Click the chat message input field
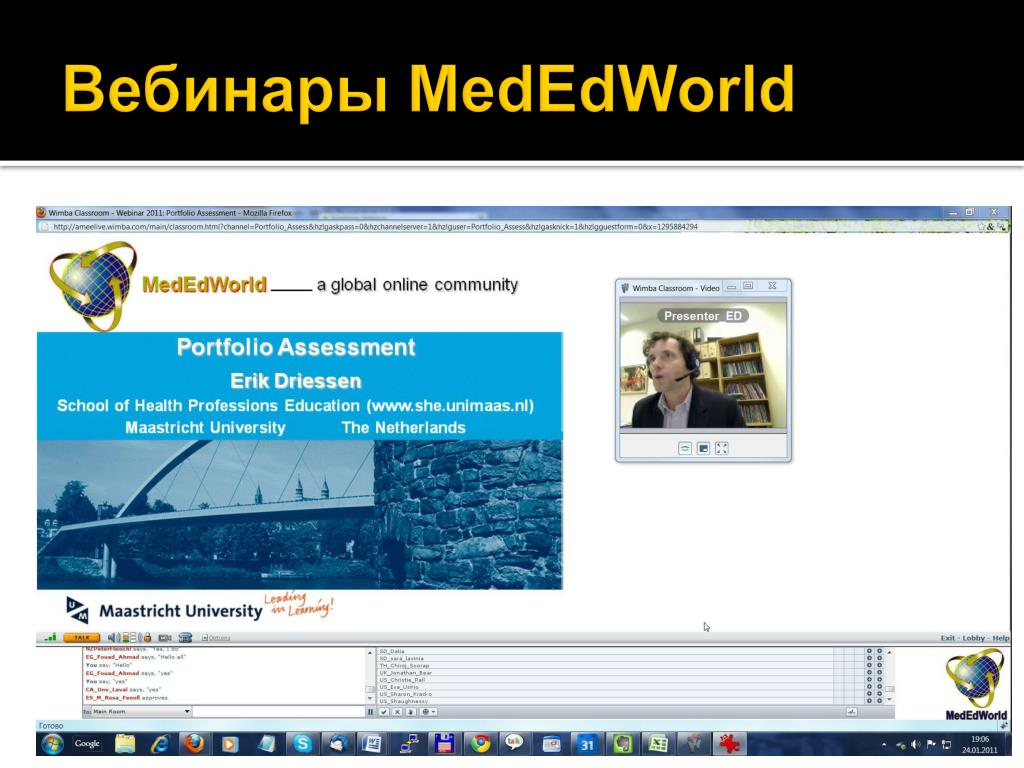Viewport: 1024px width, 768px height. pos(279,712)
